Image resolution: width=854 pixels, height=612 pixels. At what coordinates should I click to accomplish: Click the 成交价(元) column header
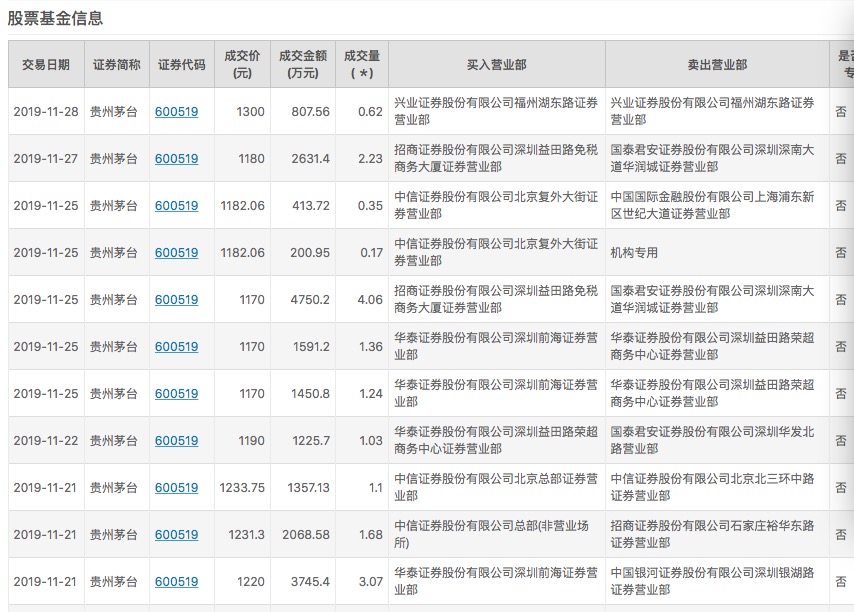[242, 64]
